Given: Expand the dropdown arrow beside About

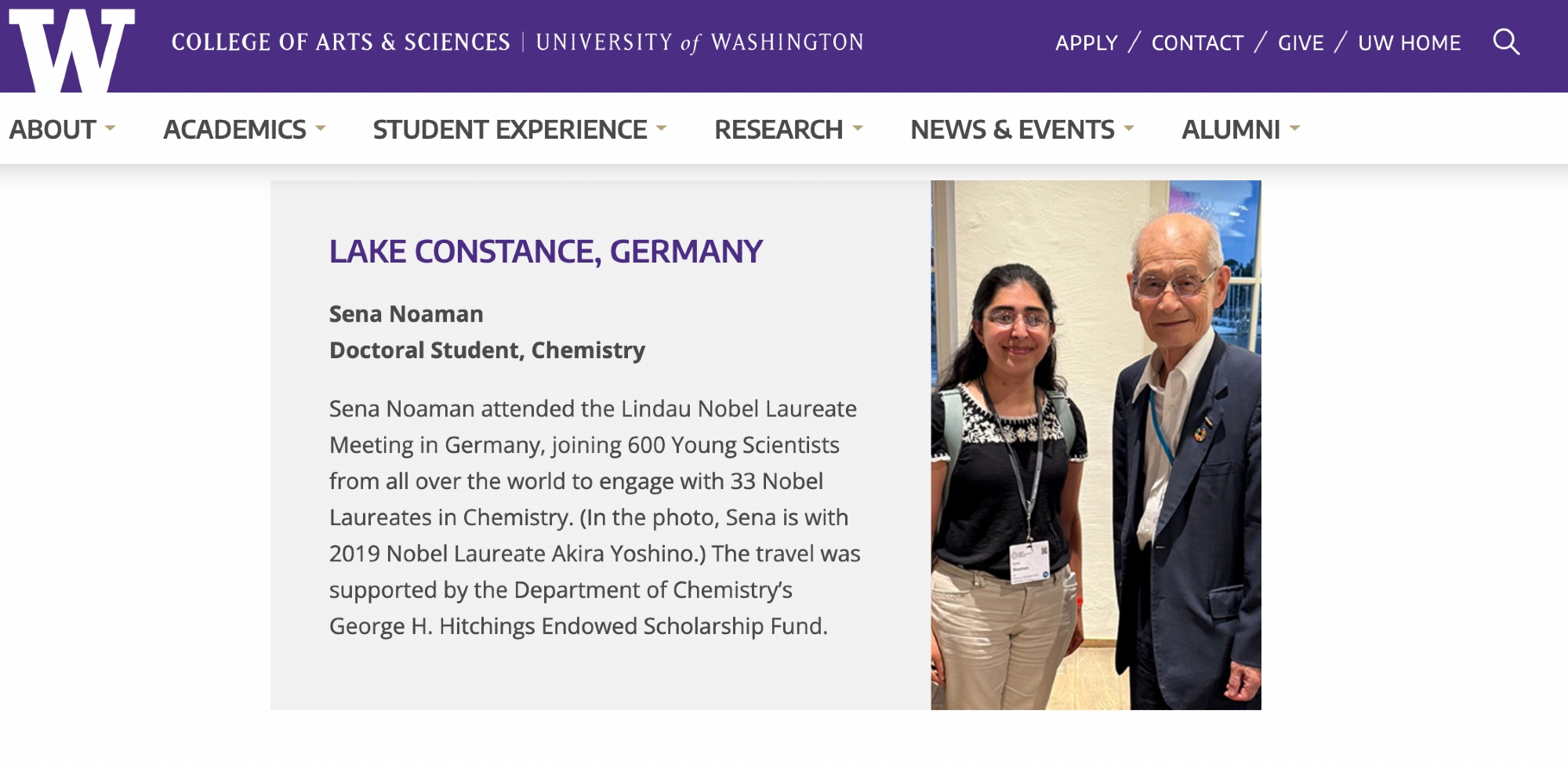Looking at the screenshot, I should 110,129.
